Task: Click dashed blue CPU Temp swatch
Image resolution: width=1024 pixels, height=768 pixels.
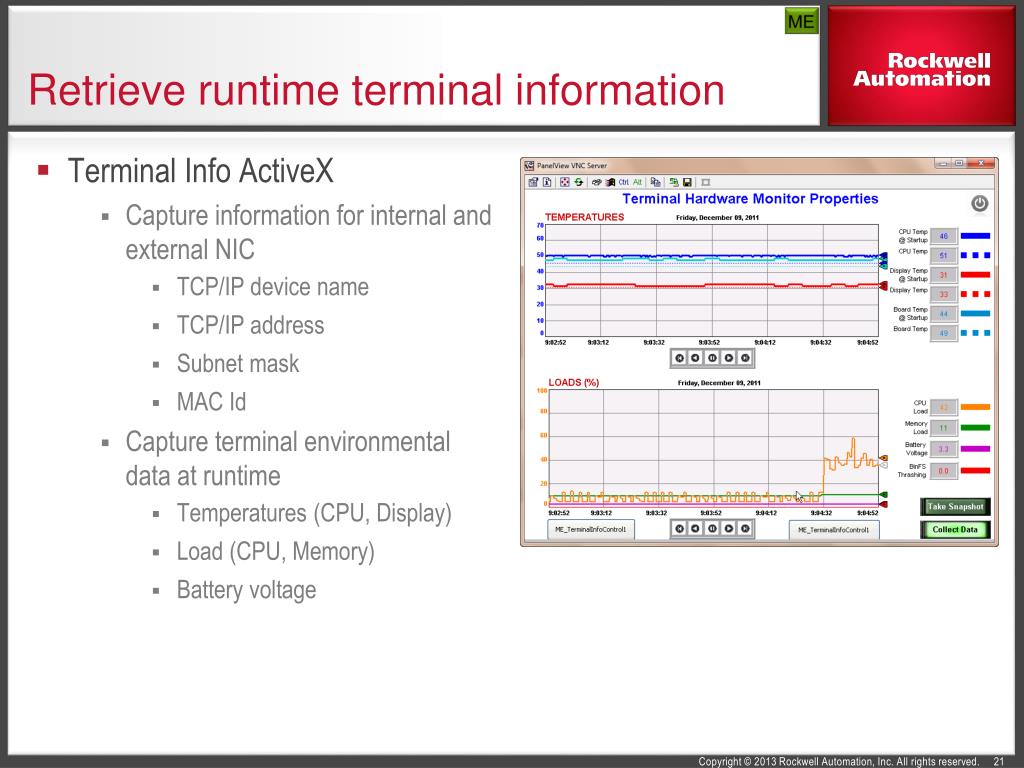Action: coord(976,255)
